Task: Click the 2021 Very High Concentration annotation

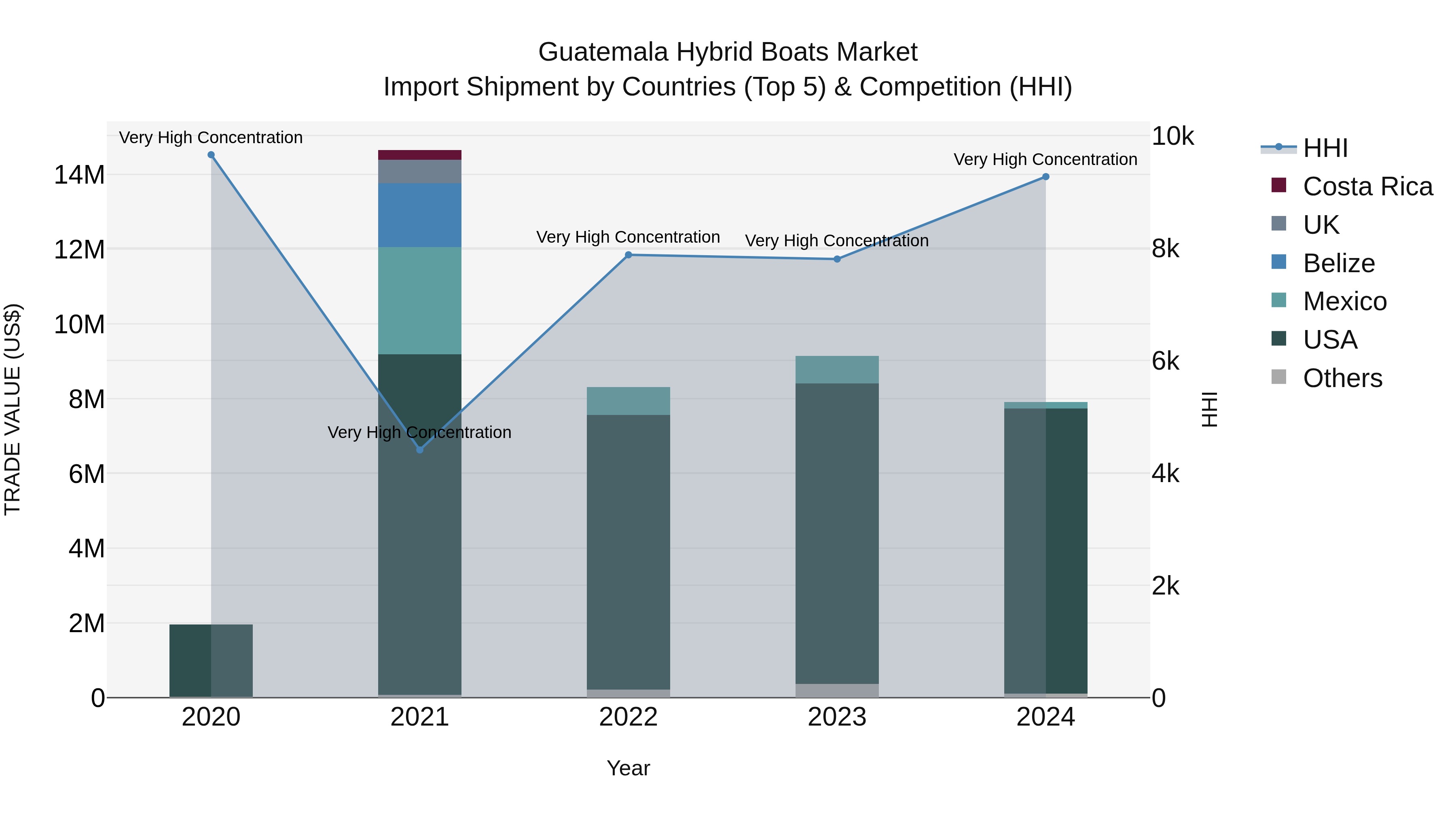Action: [x=419, y=432]
